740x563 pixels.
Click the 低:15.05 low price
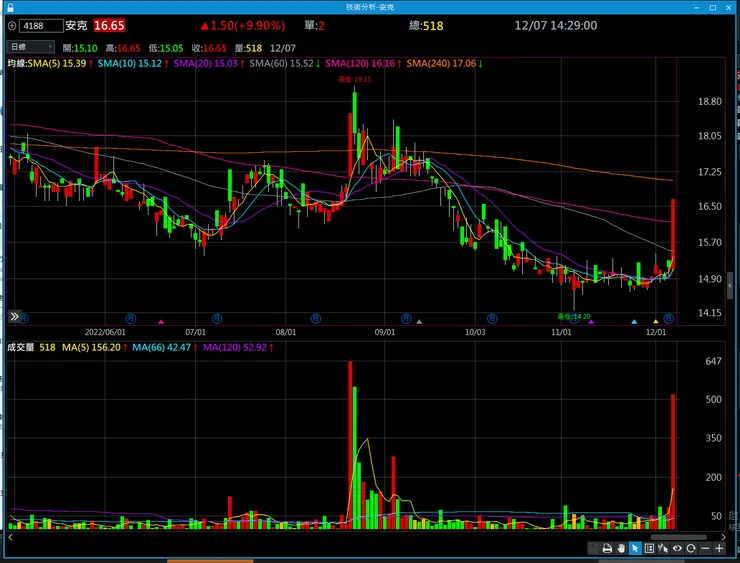click(166, 48)
